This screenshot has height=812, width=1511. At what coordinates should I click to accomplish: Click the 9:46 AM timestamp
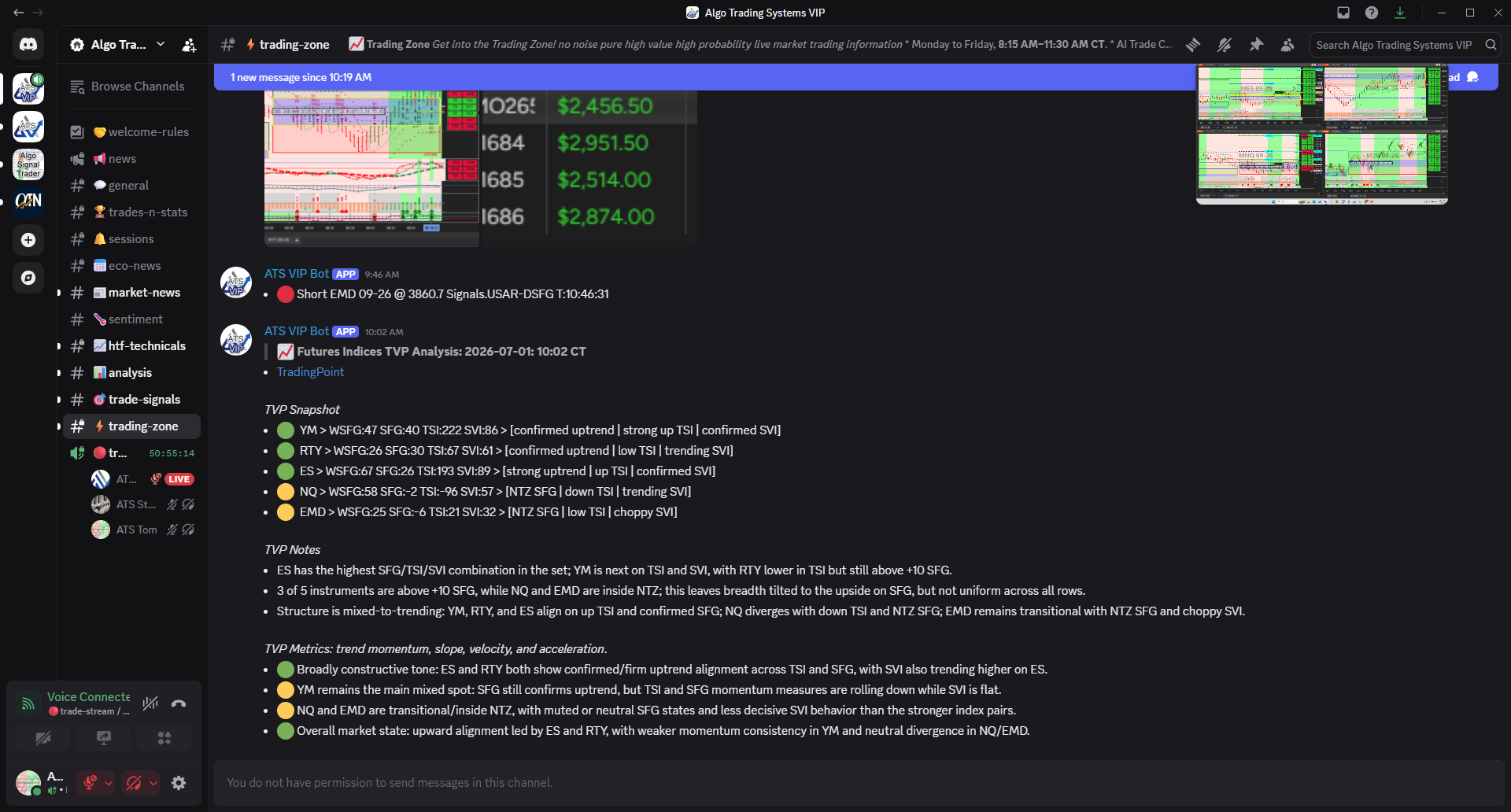tap(382, 275)
